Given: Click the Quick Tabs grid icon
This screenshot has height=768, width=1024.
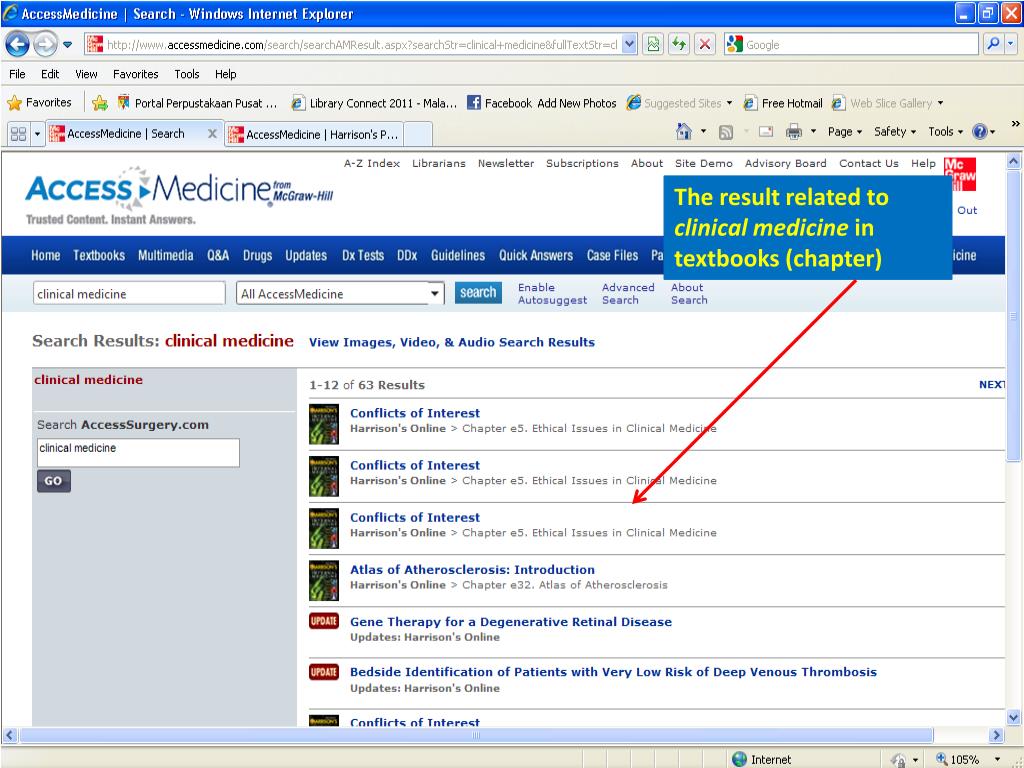Looking at the screenshot, I should [18, 133].
